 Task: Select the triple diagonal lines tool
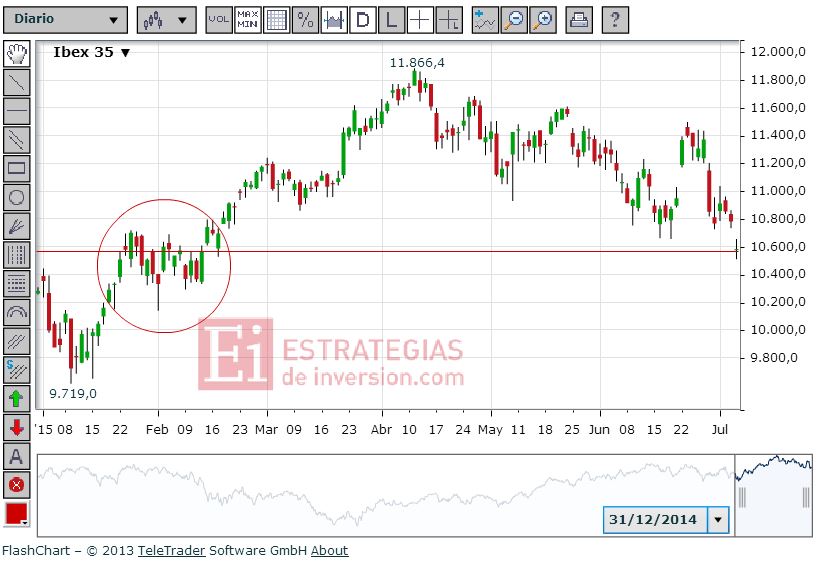(17, 341)
